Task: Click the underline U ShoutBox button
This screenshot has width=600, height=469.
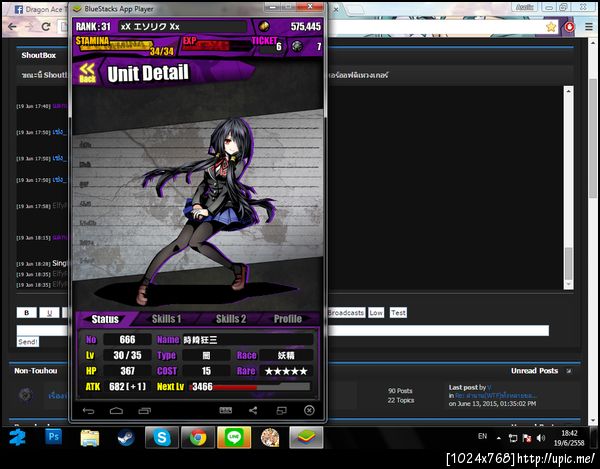Action: point(49,313)
